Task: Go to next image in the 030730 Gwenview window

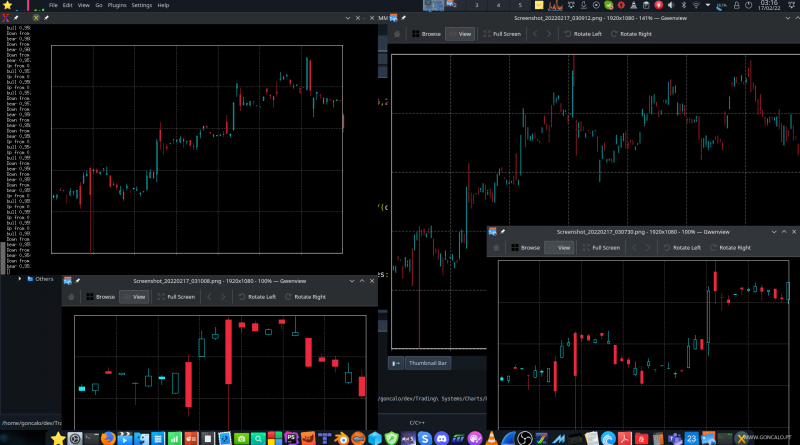Action: 647,247
